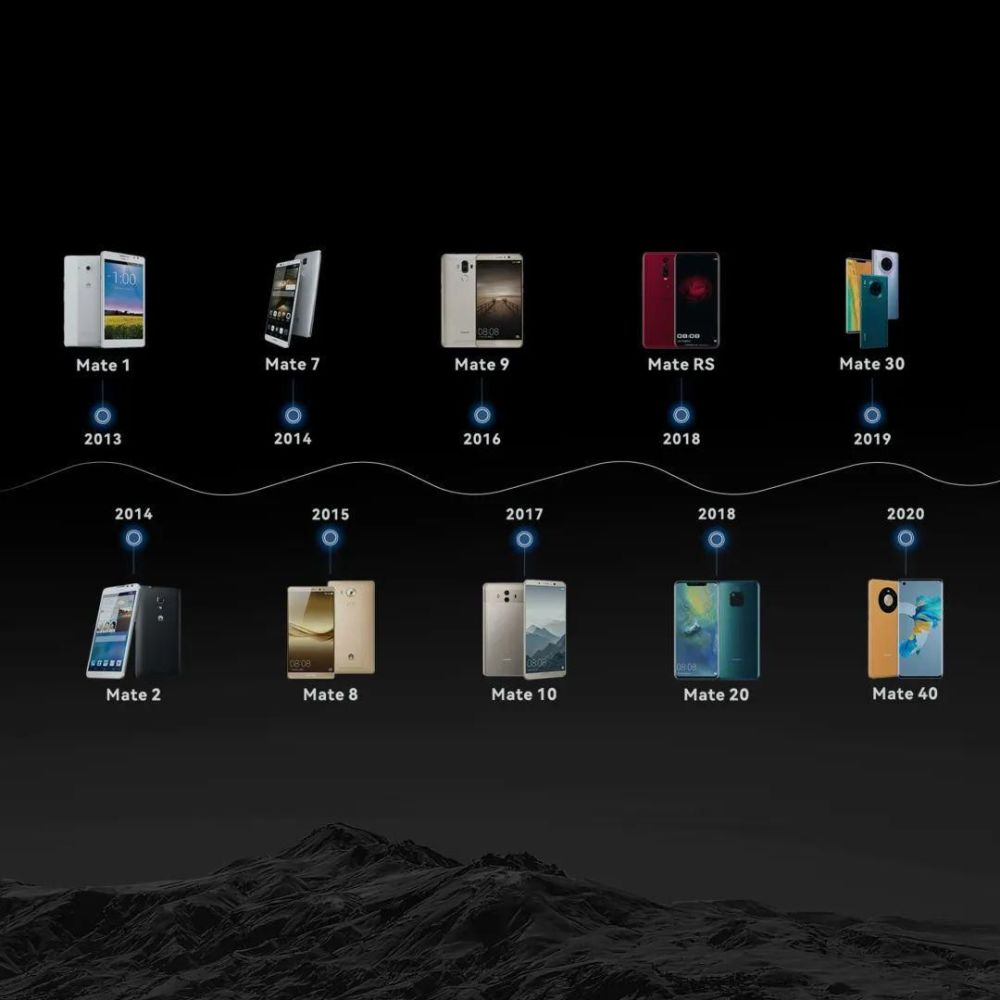Select the 2019 timeline marker under Mate 30

(x=872, y=415)
